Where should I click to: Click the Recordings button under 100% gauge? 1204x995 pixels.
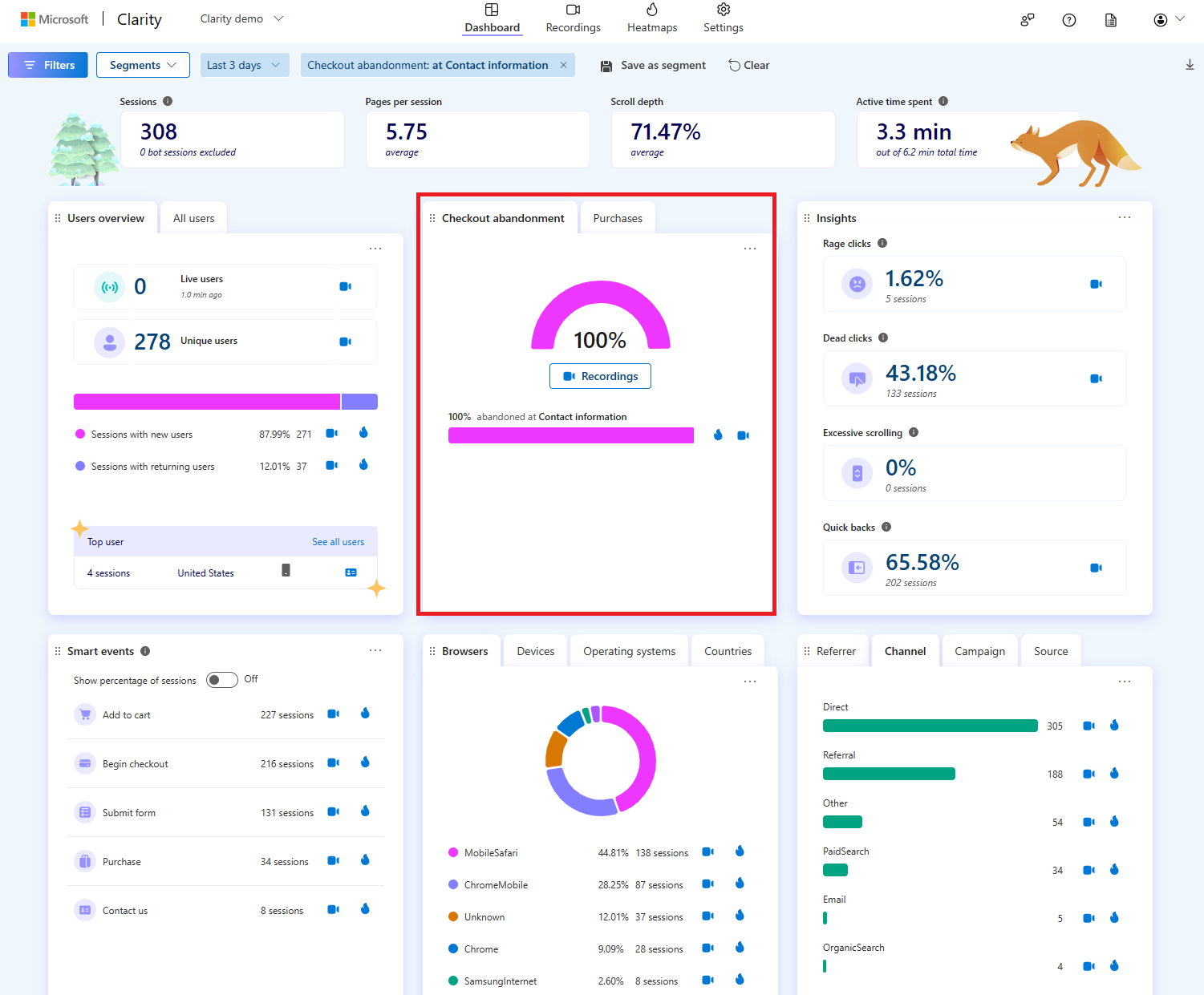(x=600, y=376)
